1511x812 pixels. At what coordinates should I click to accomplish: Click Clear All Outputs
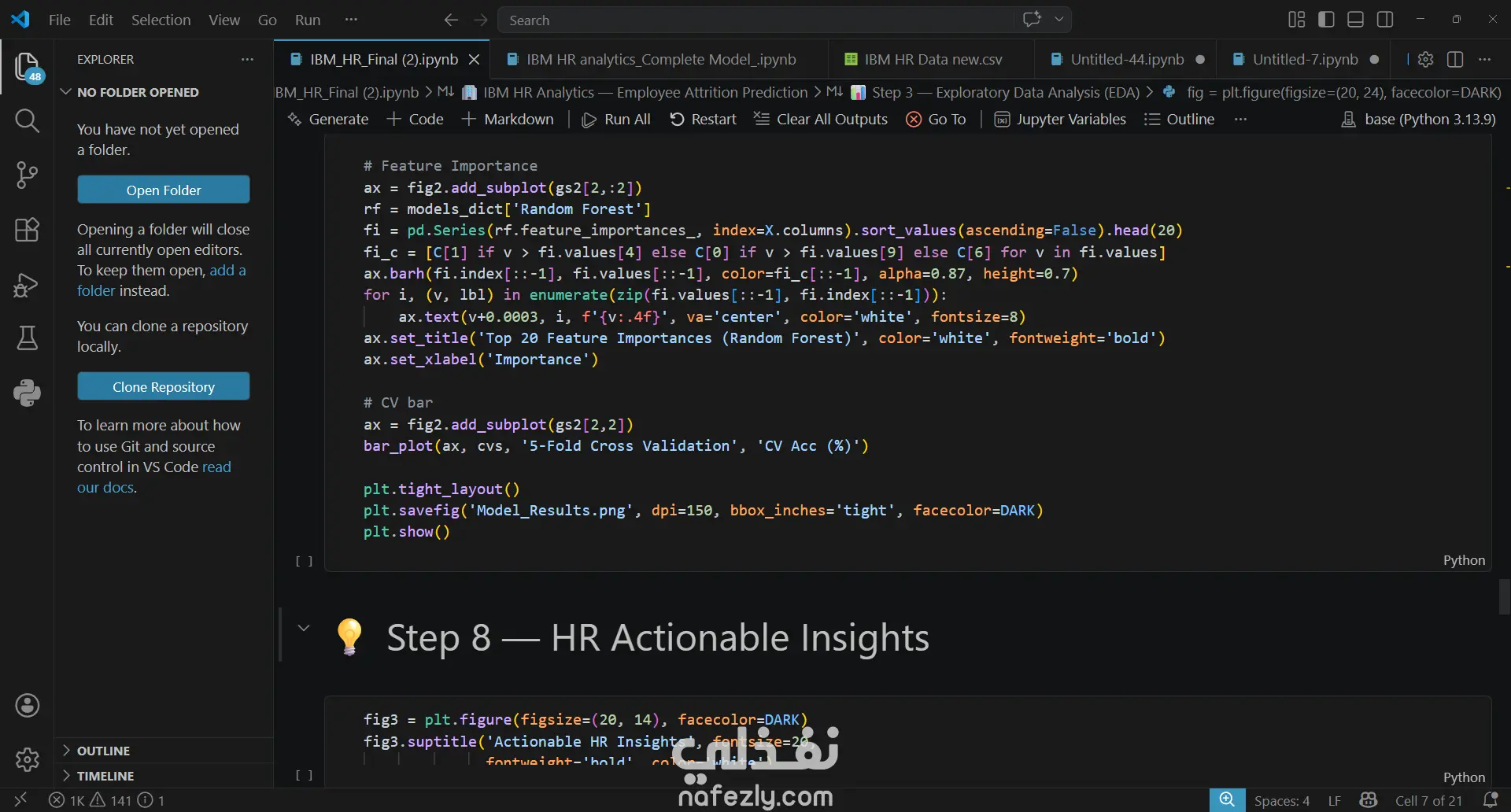pyautogui.click(x=821, y=119)
